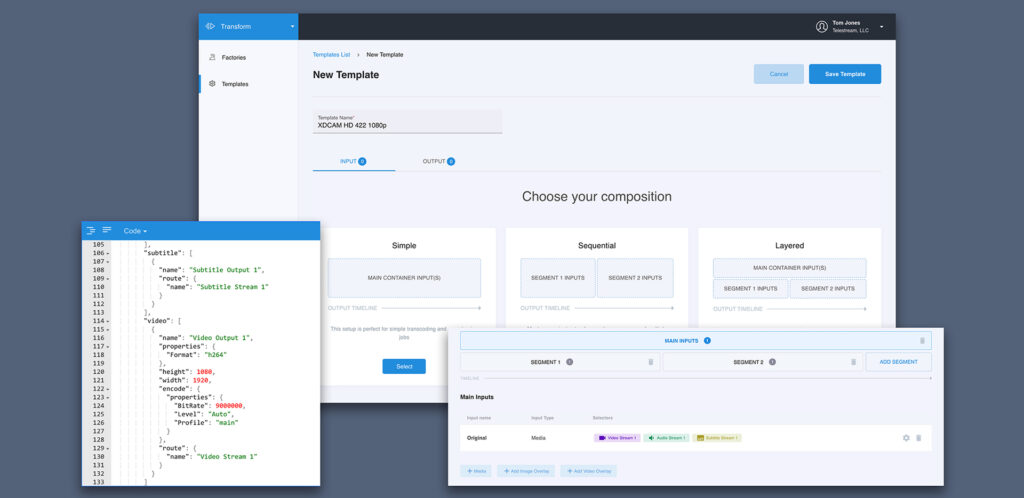Select the SEGMENT 1 block
Screen dimensions: 1024x498
point(560,362)
